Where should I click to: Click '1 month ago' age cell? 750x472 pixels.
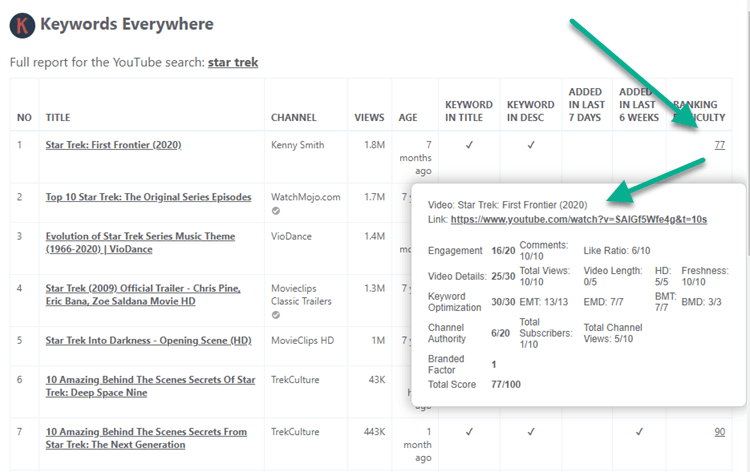(x=417, y=445)
